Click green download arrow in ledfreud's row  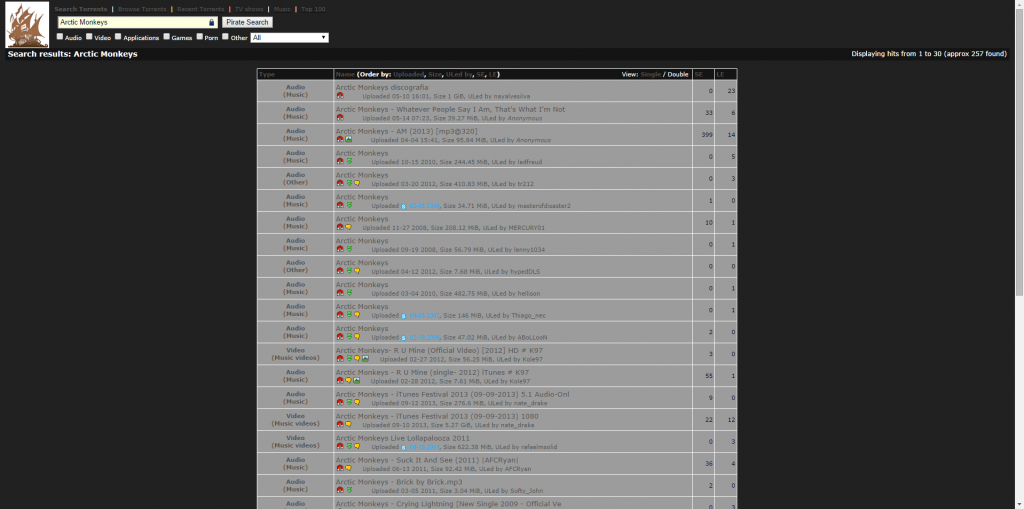pyautogui.click(x=349, y=161)
